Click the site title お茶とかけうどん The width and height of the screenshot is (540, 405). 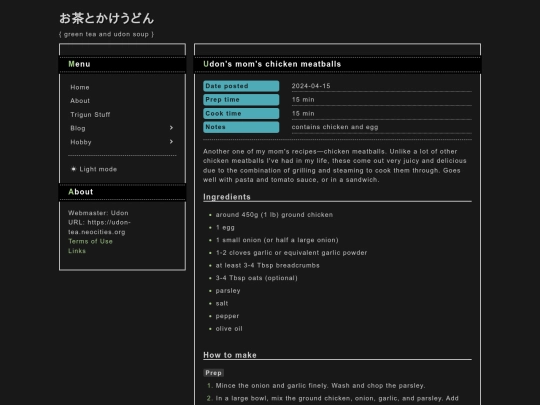[106, 18]
